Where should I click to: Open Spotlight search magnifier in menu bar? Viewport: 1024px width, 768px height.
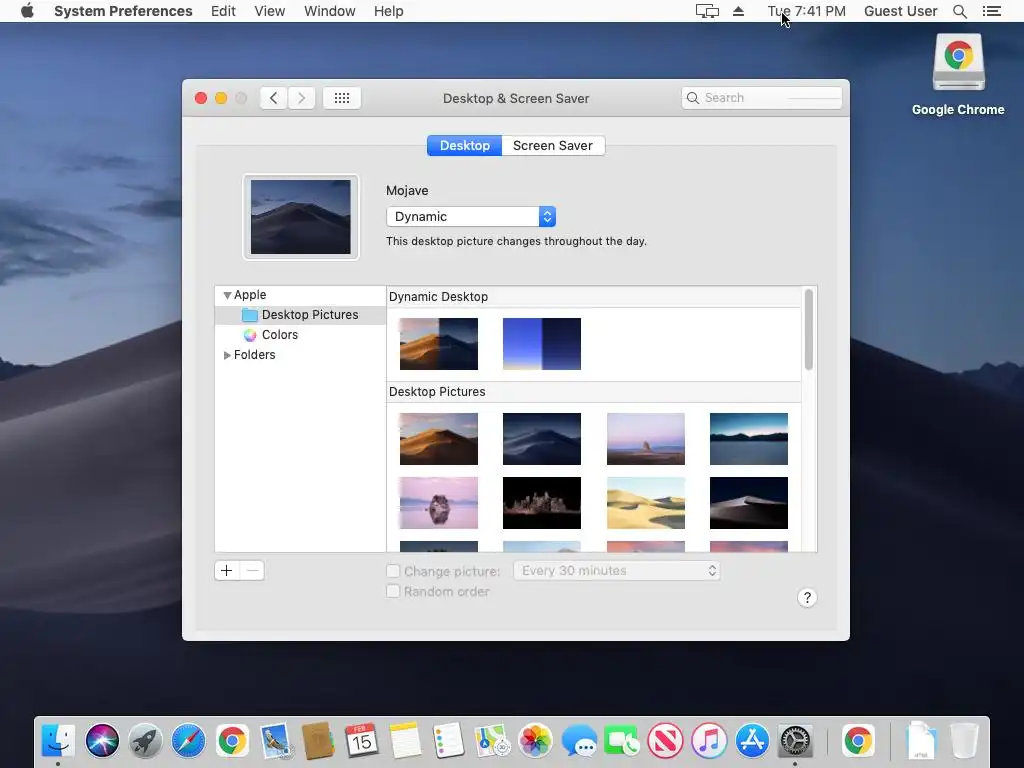(x=959, y=11)
